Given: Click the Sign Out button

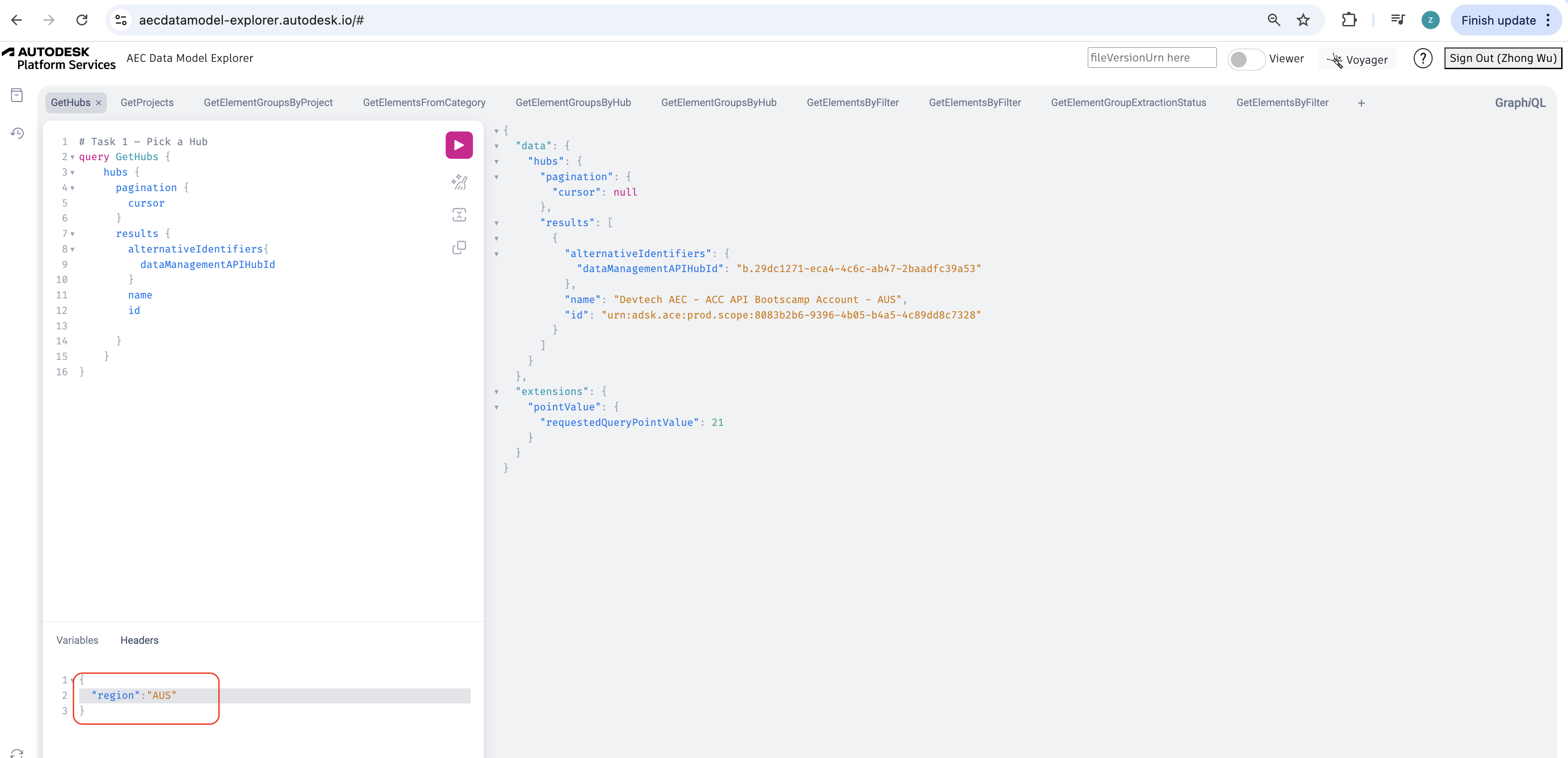Looking at the screenshot, I should coord(1503,58).
